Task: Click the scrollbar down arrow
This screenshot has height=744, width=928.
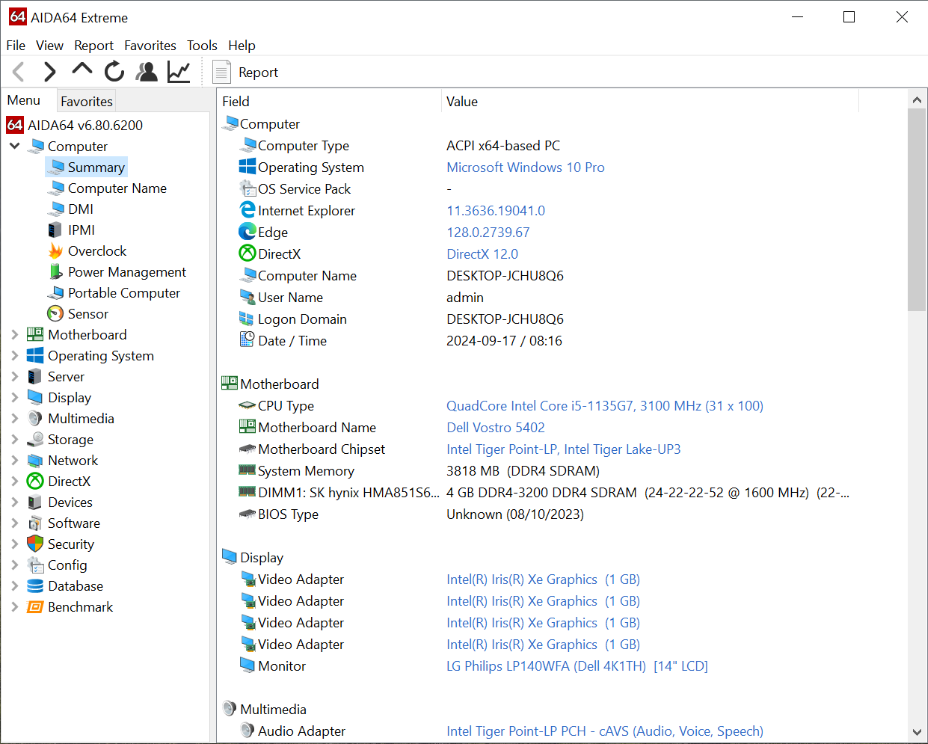Action: 917,732
